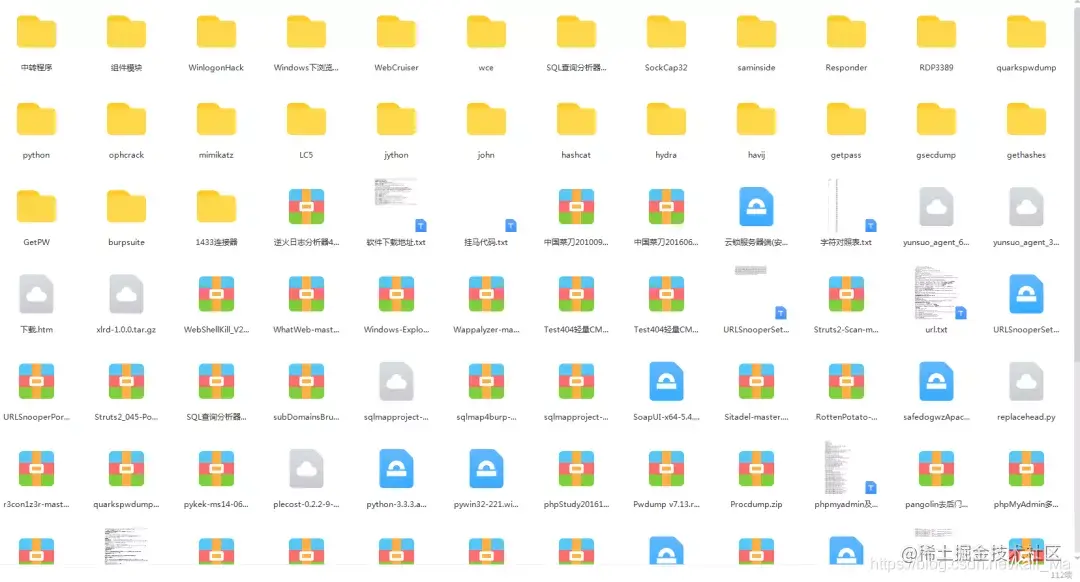Screen dimensions: 1080x582
Task: Select the Windows-Explo archive
Action: tap(396, 294)
